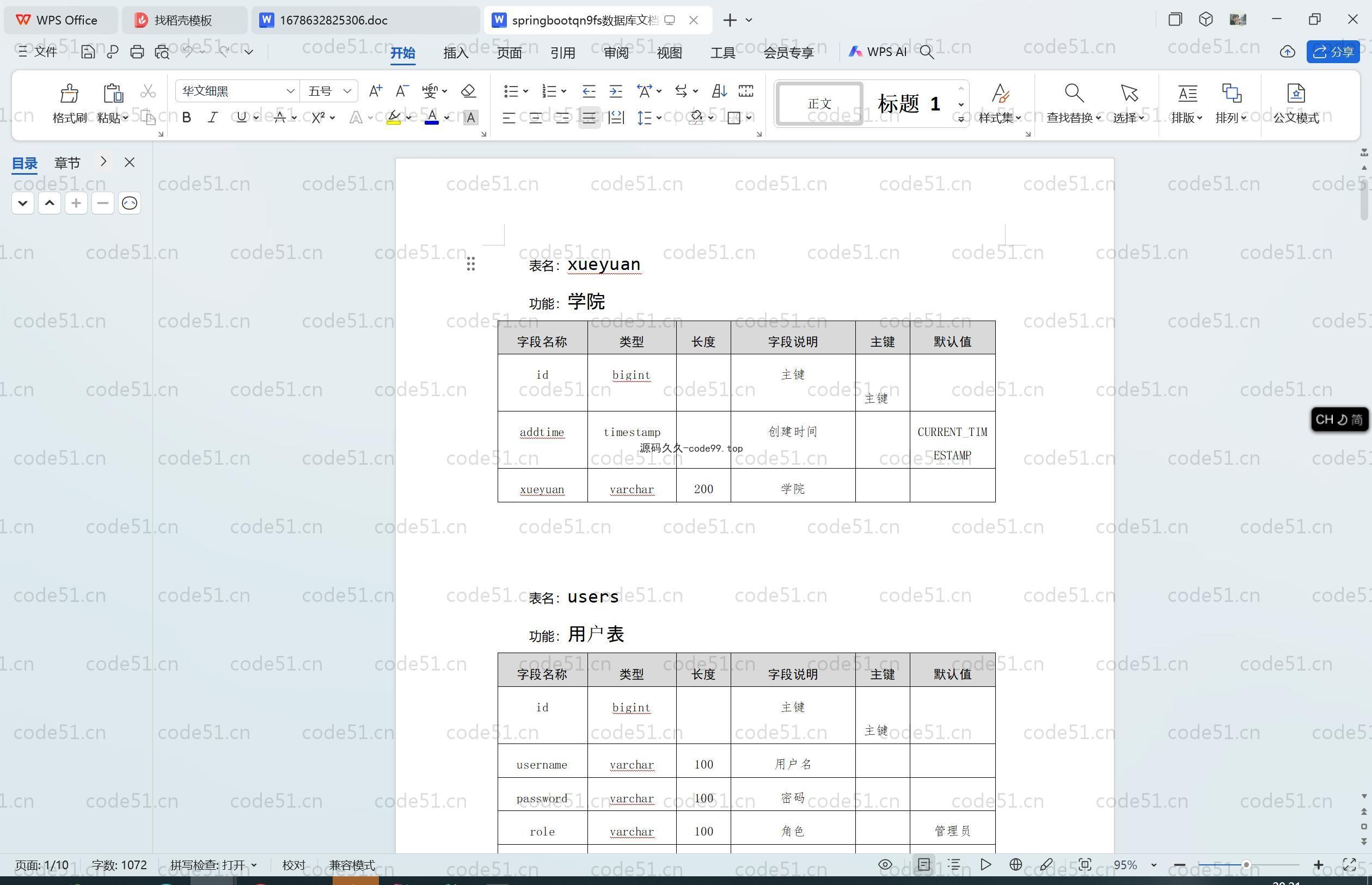Screen dimensions: 1372x885
Task: Click the fullscreen expand icon in status bar
Action: click(1350, 864)
